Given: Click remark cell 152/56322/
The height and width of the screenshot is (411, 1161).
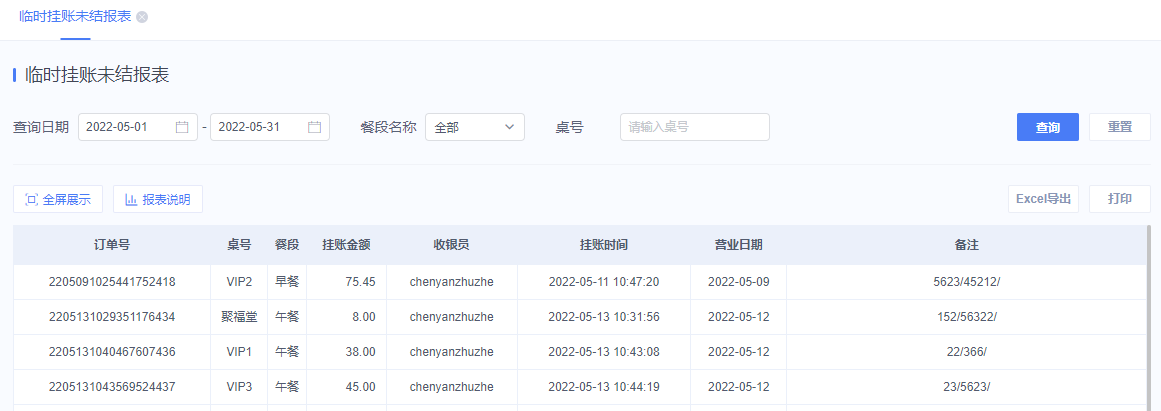Looking at the screenshot, I should pyautogui.click(x=967, y=317).
